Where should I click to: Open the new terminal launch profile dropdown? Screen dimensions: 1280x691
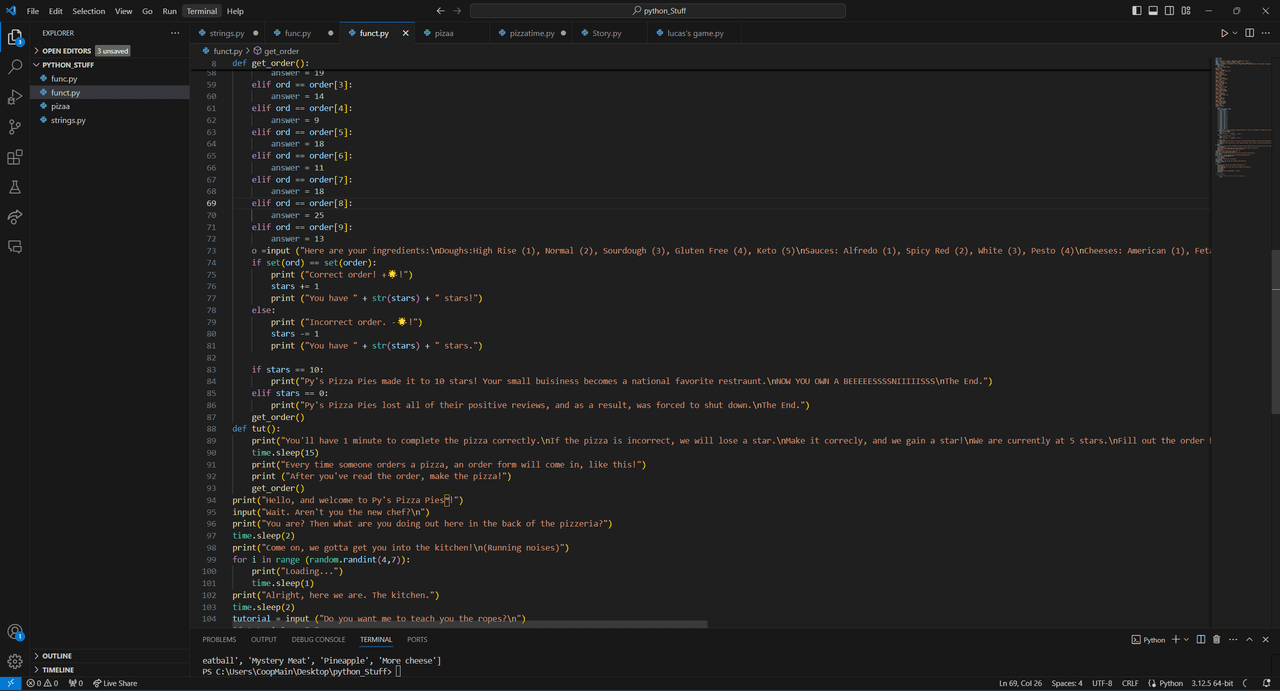point(1186,639)
